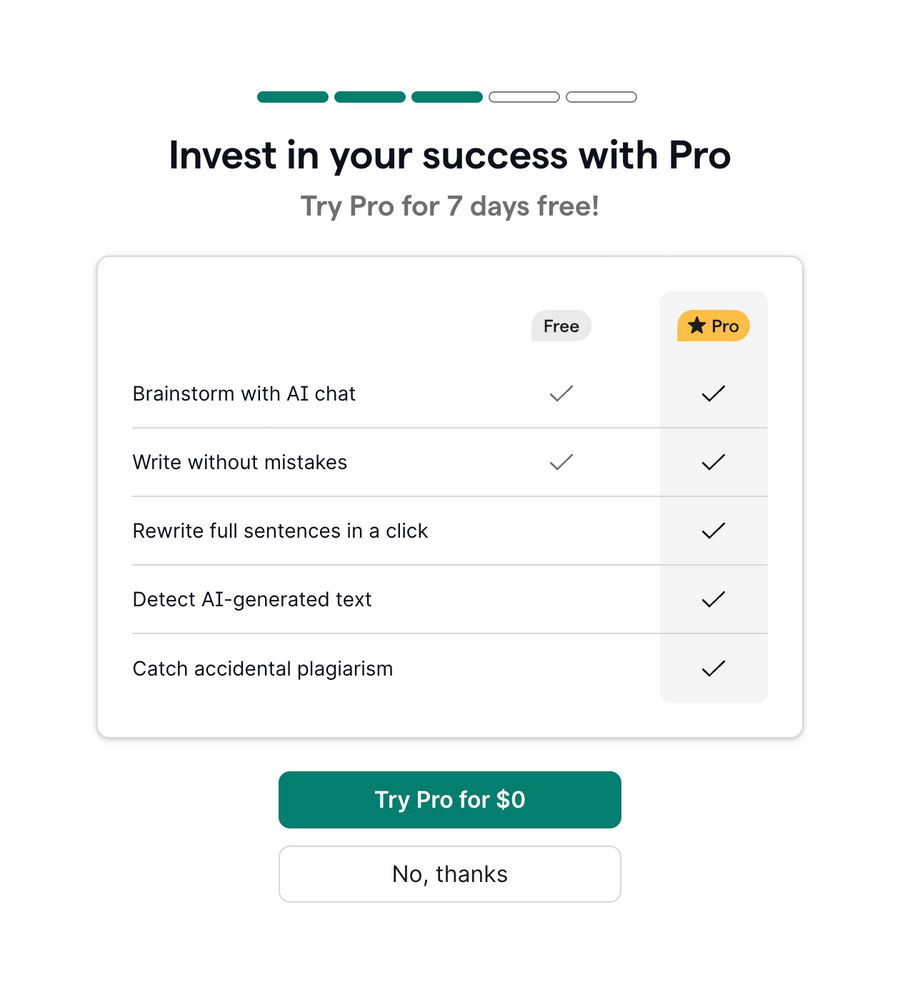Click the Free checkmark beside Write without mistakes
Image resolution: width=900 pixels, height=994 pixels.
coord(561,462)
